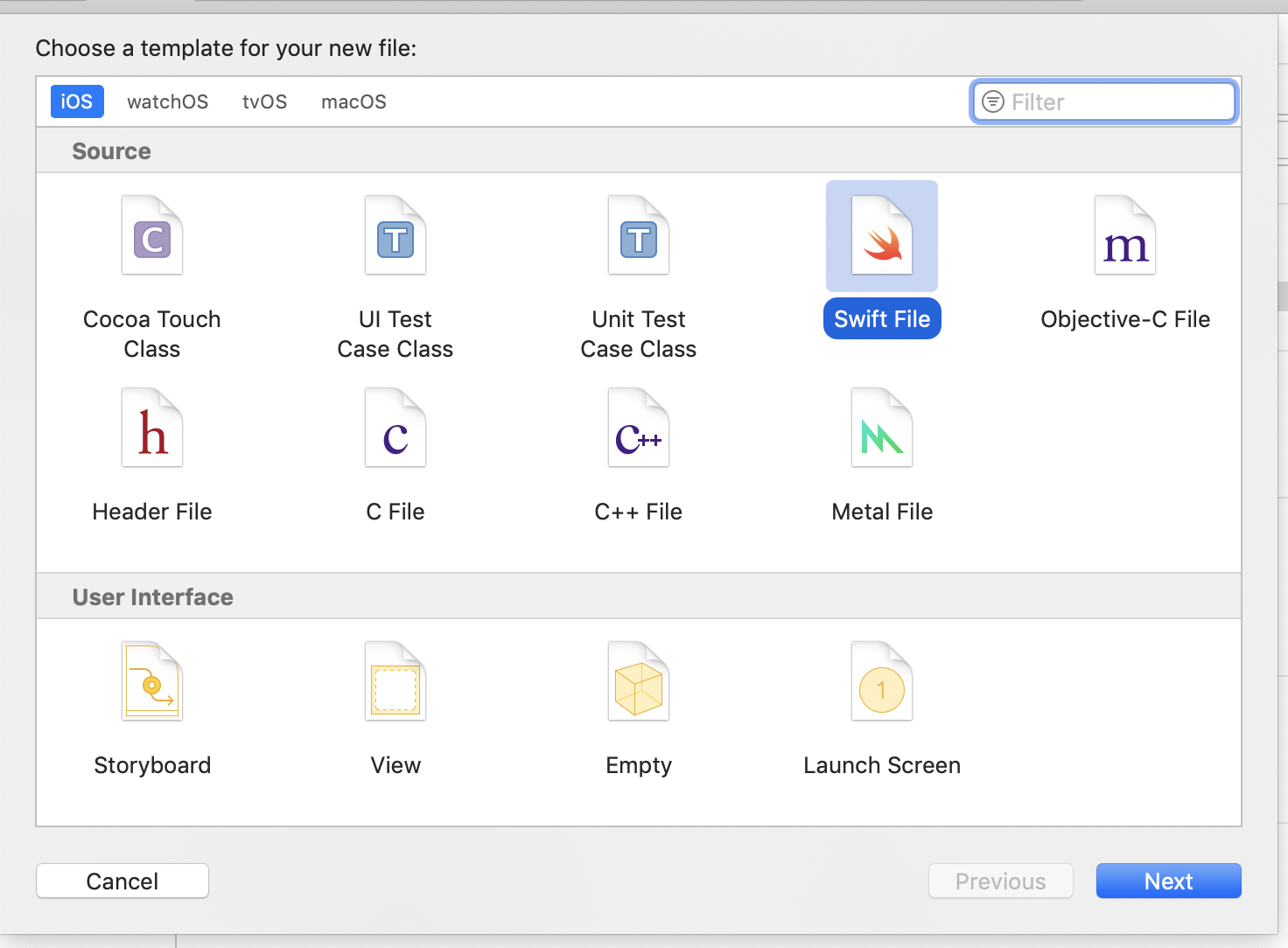Select the iOS platform tab
This screenshot has width=1288, height=948.
point(77,101)
